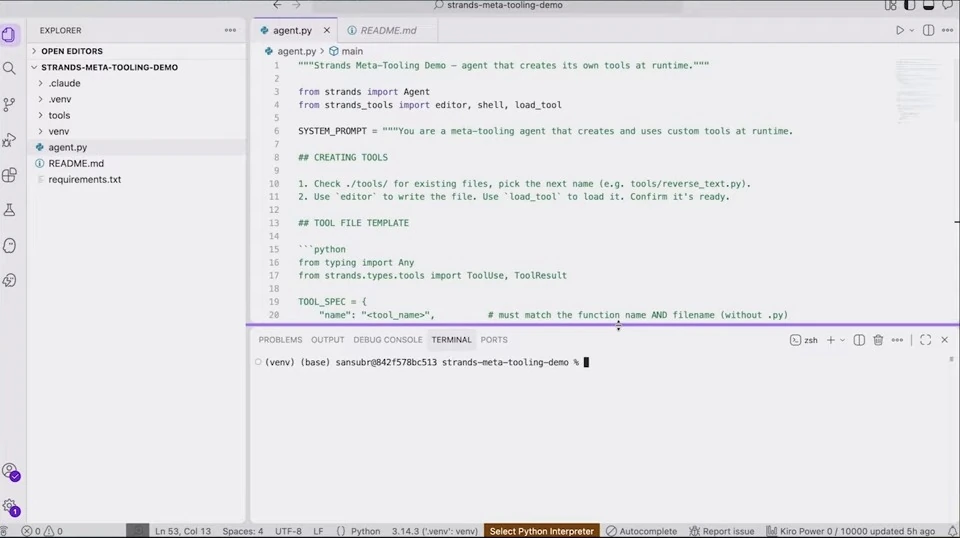Change indentation via Spaces: 4

(x=242, y=531)
